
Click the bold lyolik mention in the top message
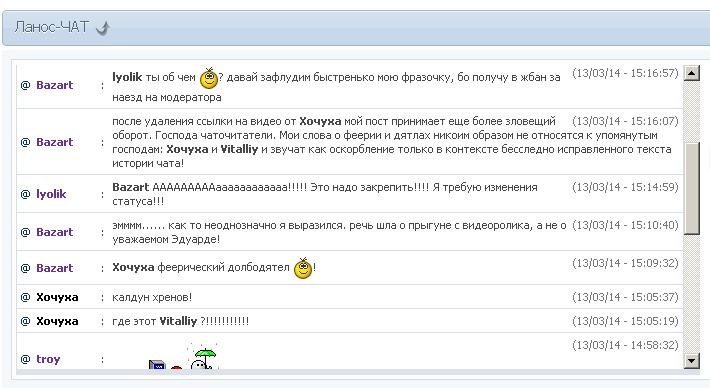coord(127,77)
